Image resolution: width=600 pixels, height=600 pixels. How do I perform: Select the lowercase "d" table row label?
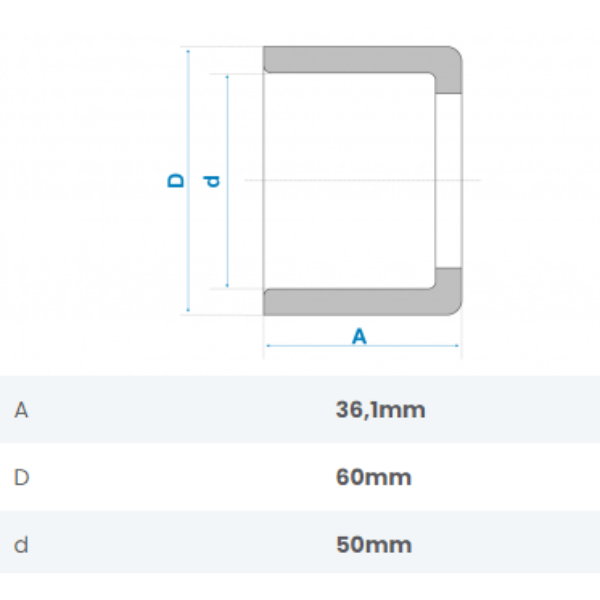[x=20, y=545]
